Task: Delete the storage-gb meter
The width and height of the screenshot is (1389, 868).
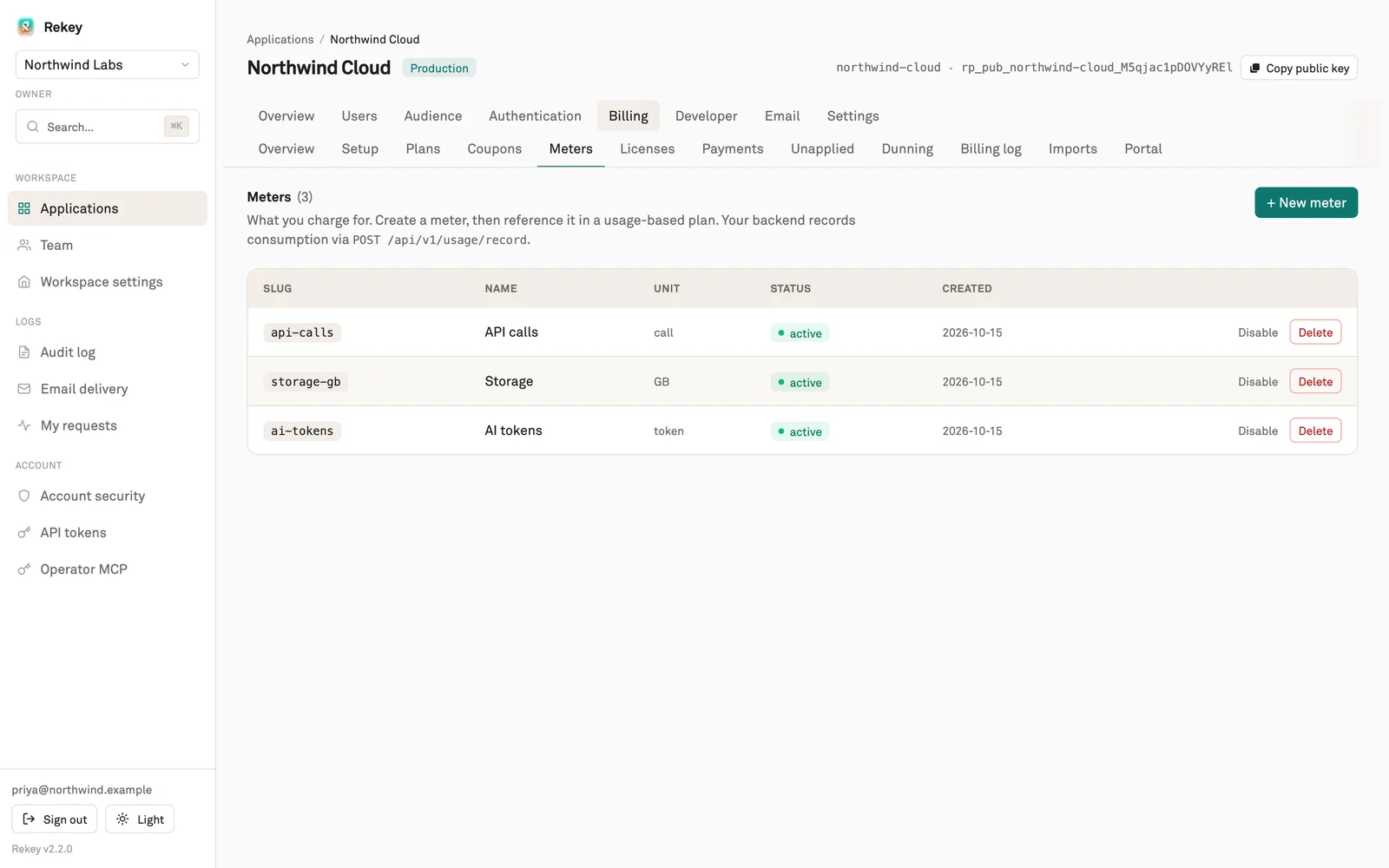Action: coord(1315,382)
